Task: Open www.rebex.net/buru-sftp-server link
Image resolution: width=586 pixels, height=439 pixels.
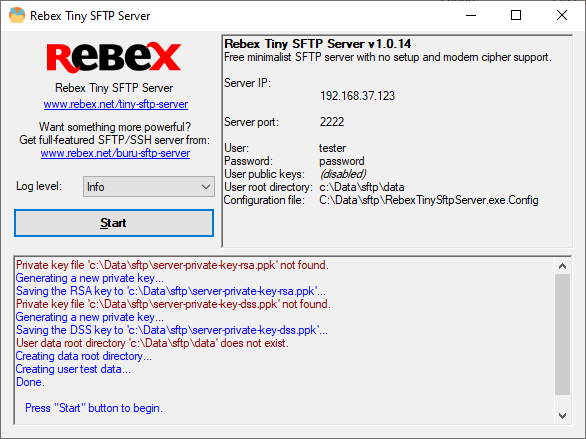Action: click(x=115, y=153)
